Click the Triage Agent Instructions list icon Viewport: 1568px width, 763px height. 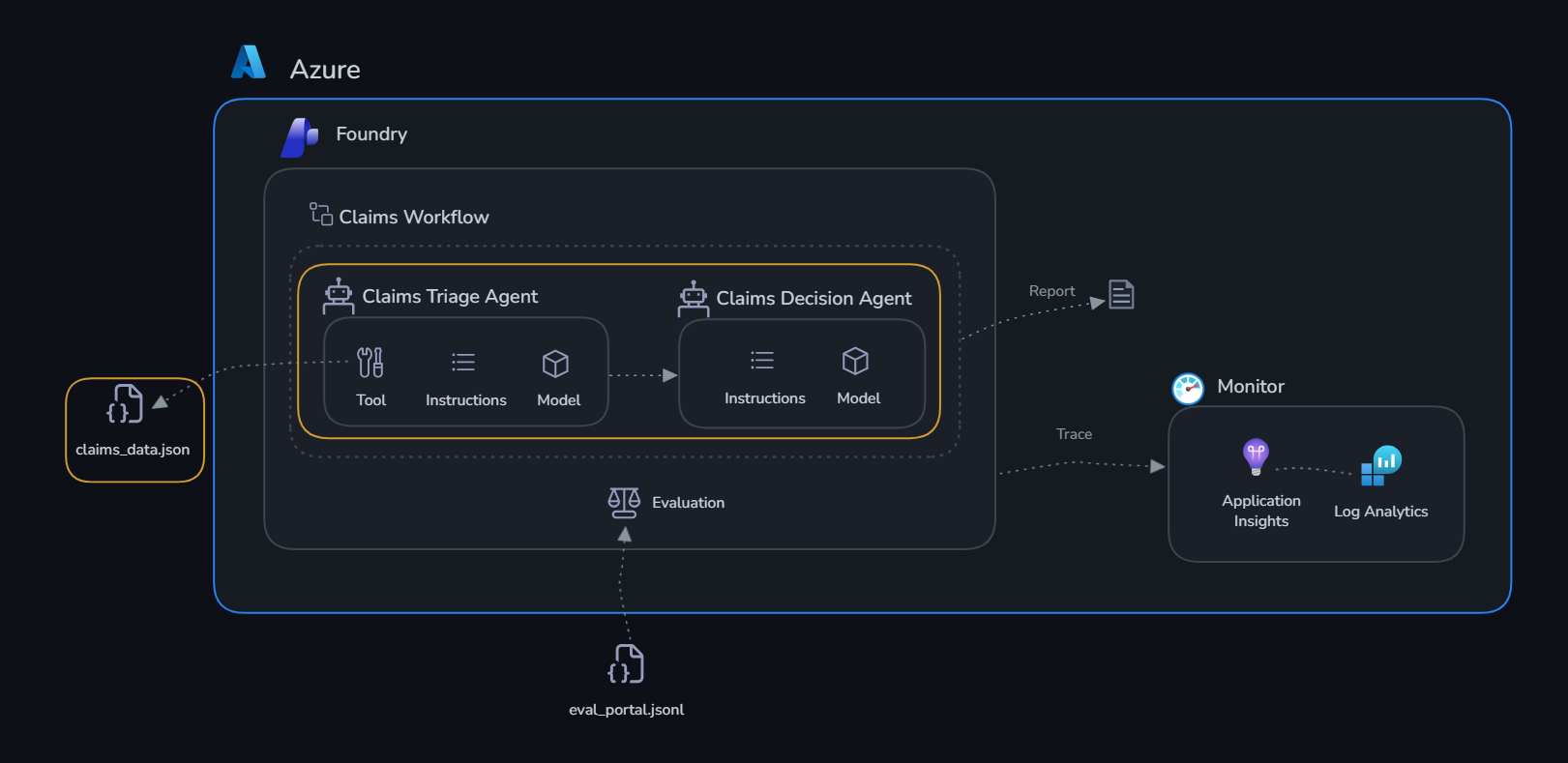pyautogui.click(x=463, y=363)
